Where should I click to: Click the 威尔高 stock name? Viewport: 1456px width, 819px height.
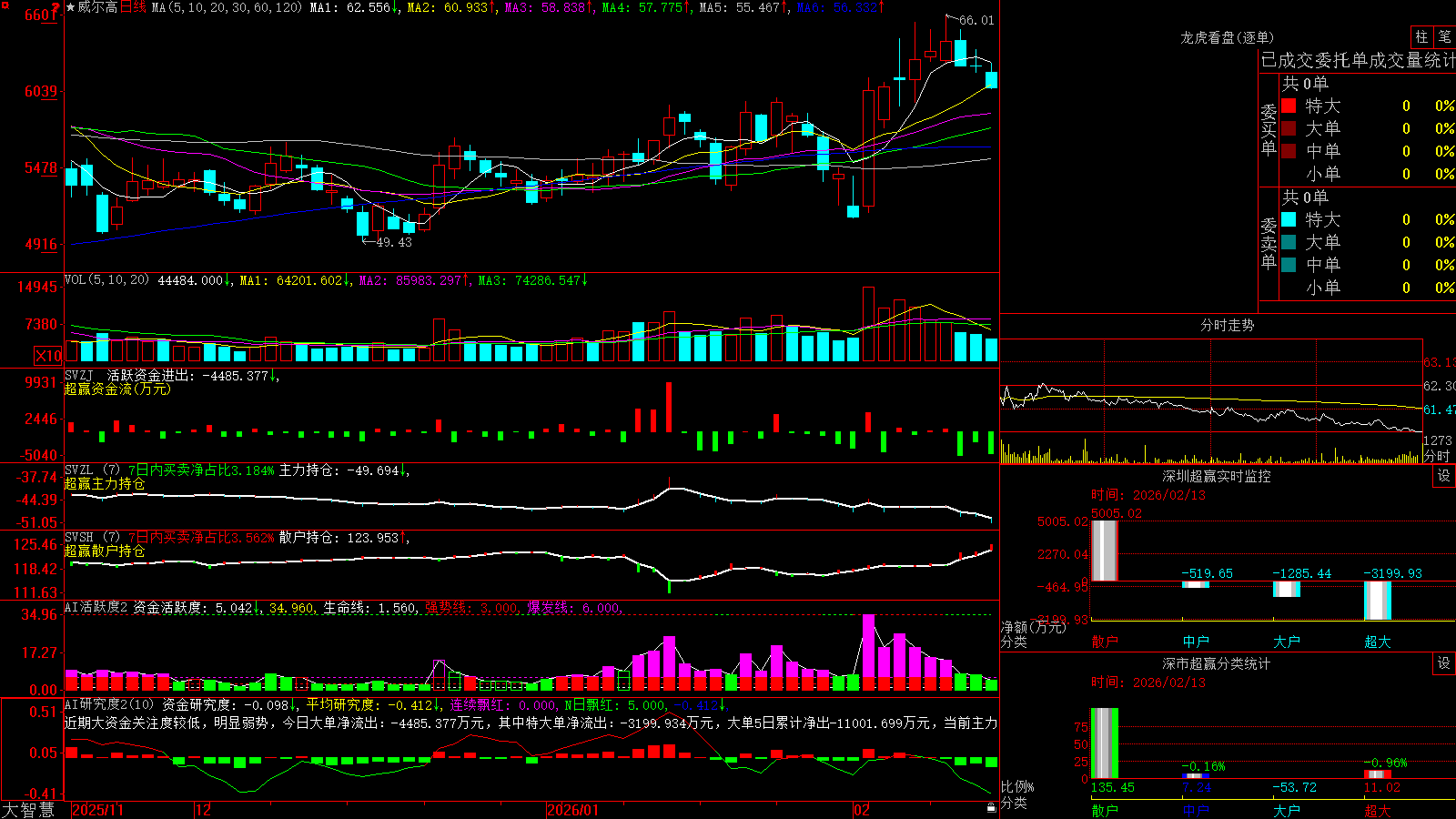[x=97, y=7]
